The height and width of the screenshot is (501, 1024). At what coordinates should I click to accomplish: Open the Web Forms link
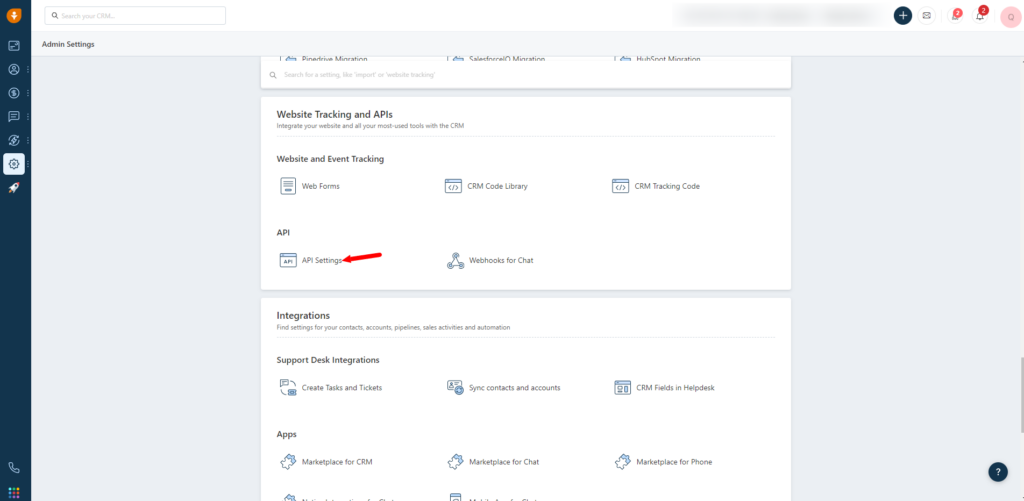coord(321,186)
